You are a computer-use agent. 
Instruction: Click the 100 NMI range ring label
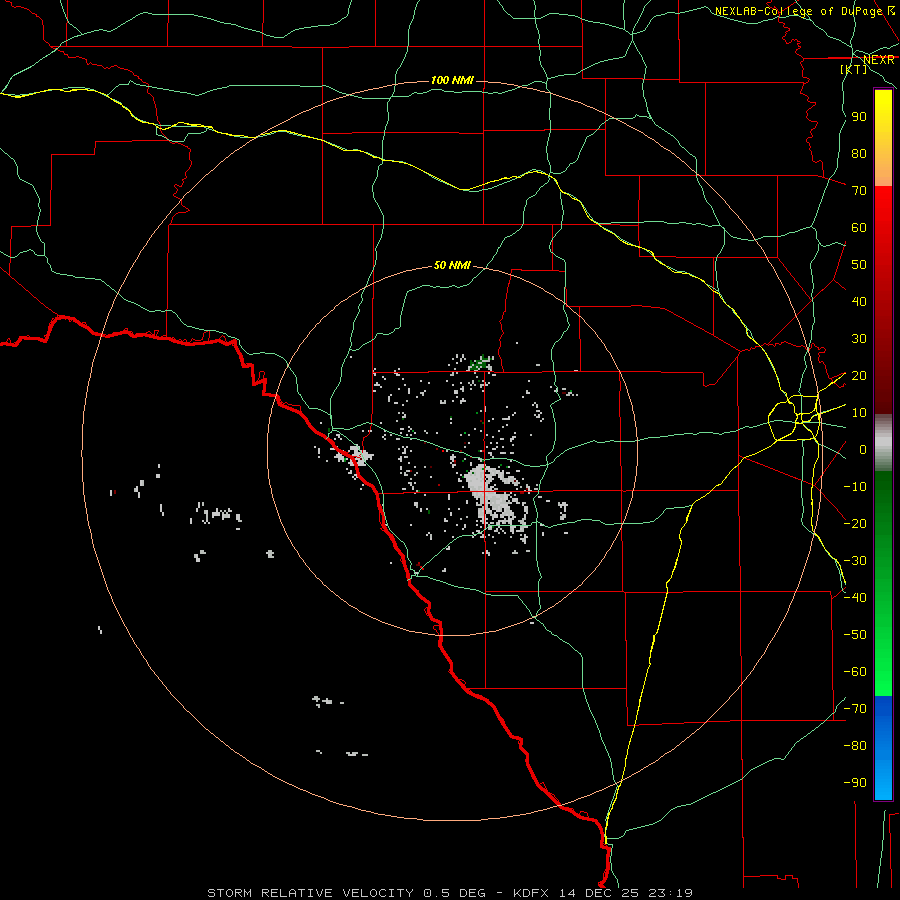[452, 80]
